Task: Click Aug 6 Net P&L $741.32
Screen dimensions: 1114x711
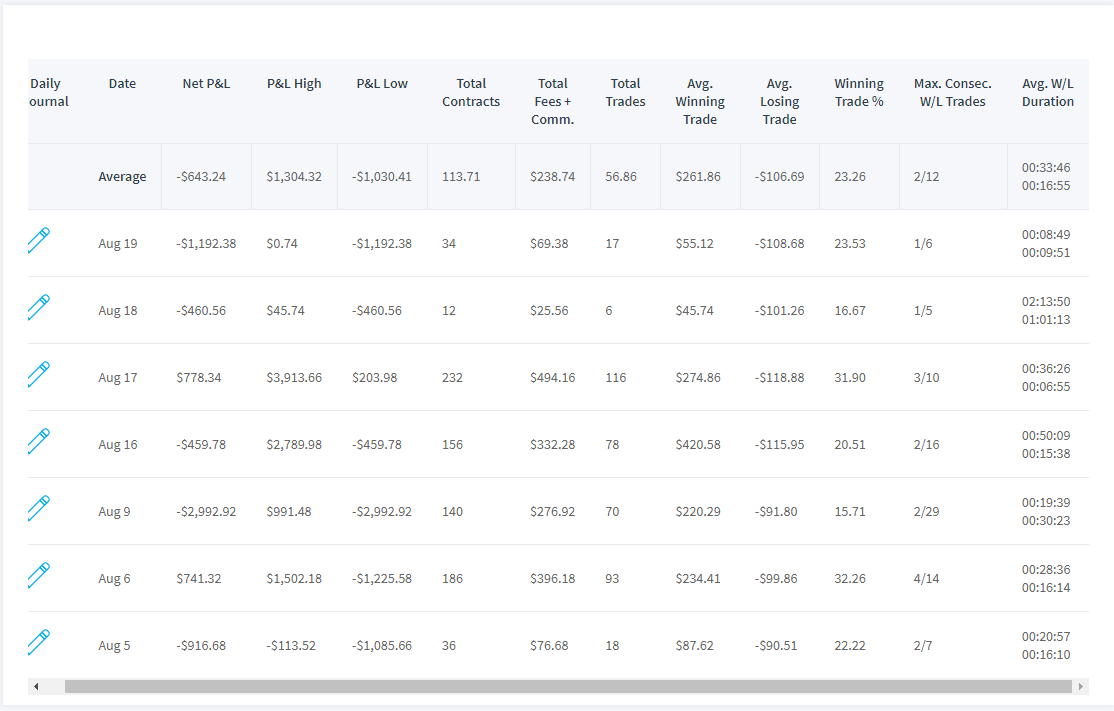Action: pyautogui.click(x=199, y=579)
